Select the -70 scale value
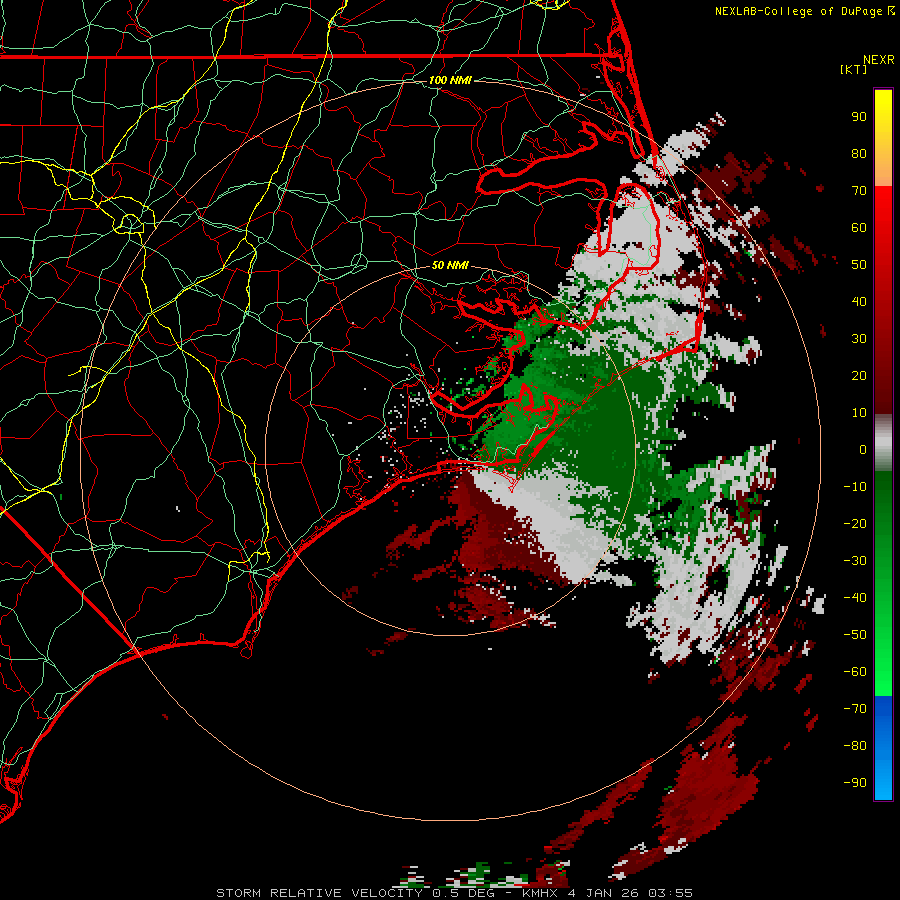Screen dimensions: 900x900 (855, 709)
